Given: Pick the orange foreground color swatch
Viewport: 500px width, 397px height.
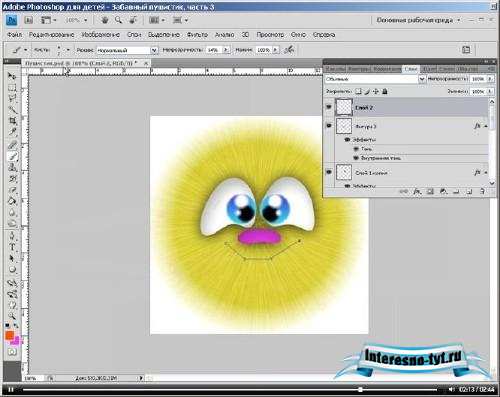Looking at the screenshot, I should pos(9,335).
